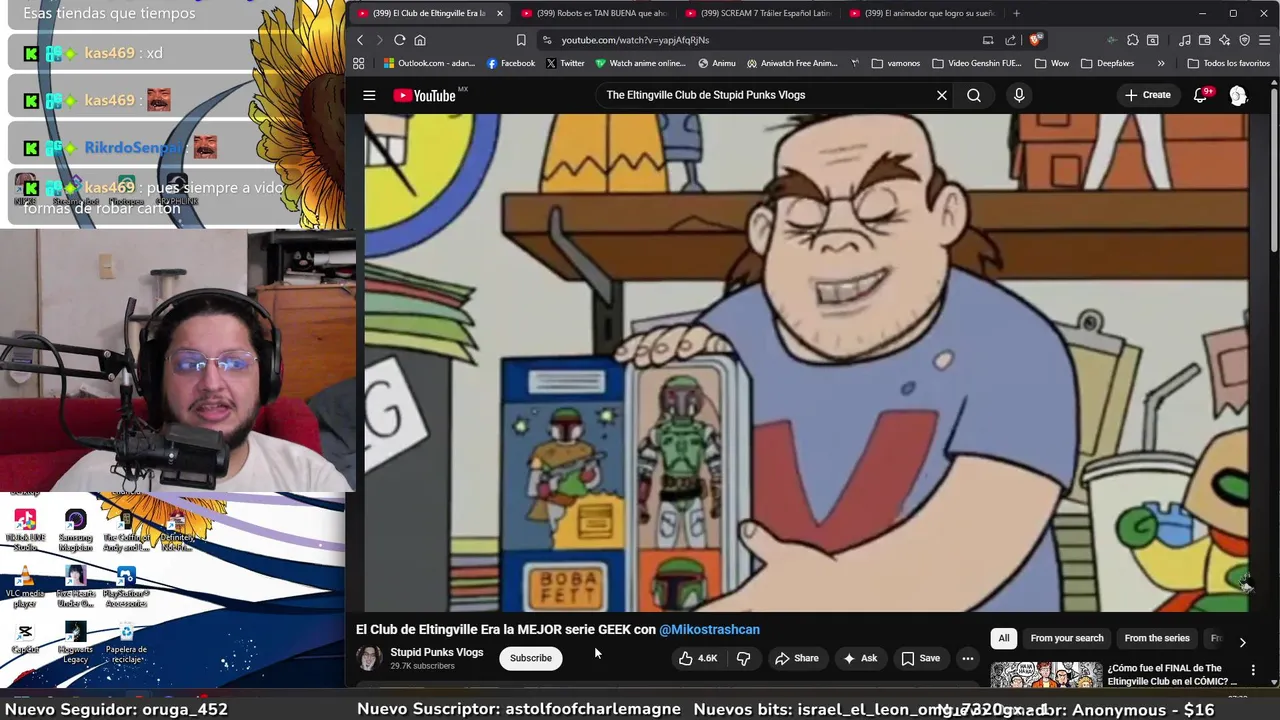
Task: Open the browser extensions puzzle icon
Action: click(x=1132, y=40)
